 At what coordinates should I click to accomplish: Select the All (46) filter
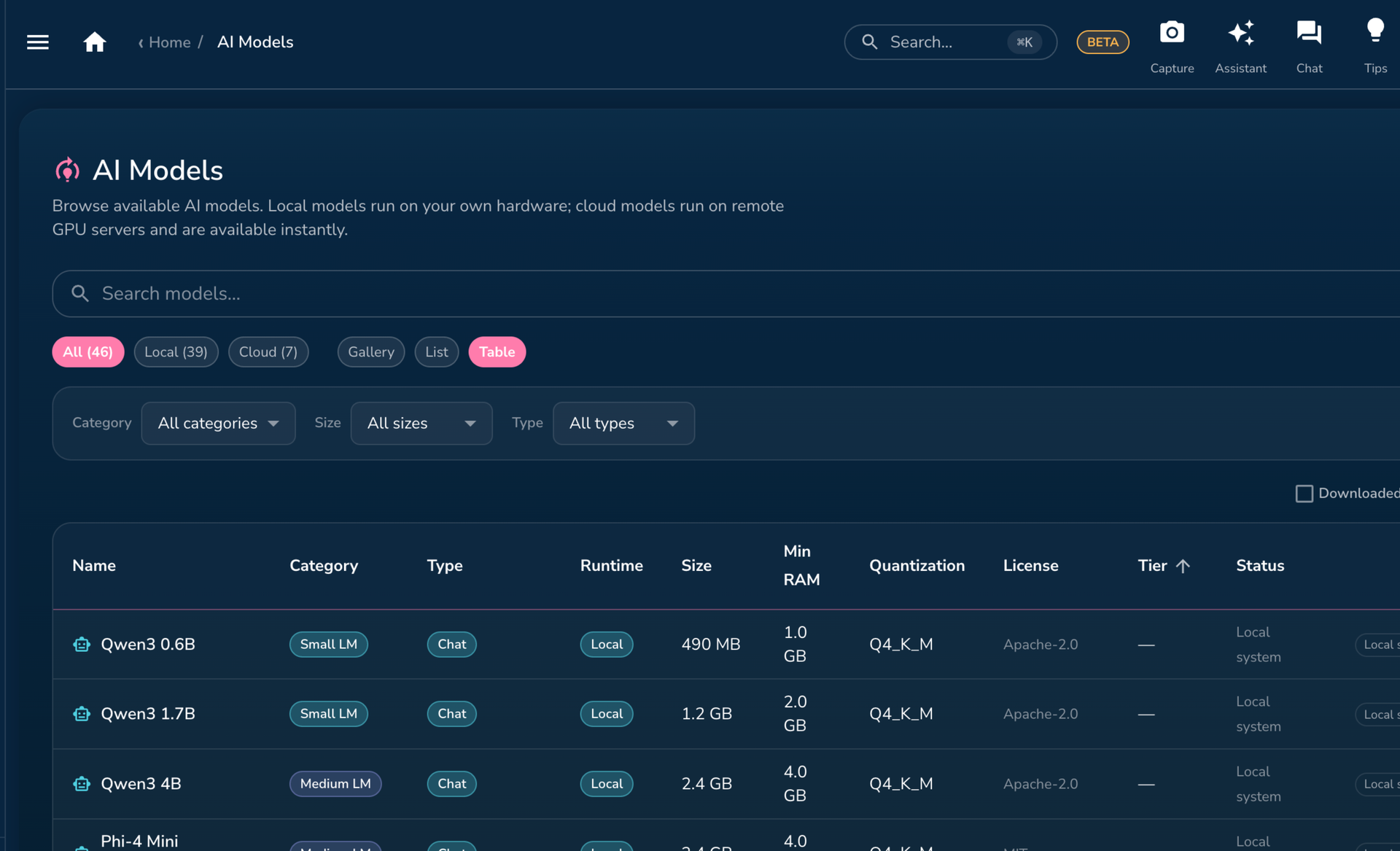[x=88, y=352]
